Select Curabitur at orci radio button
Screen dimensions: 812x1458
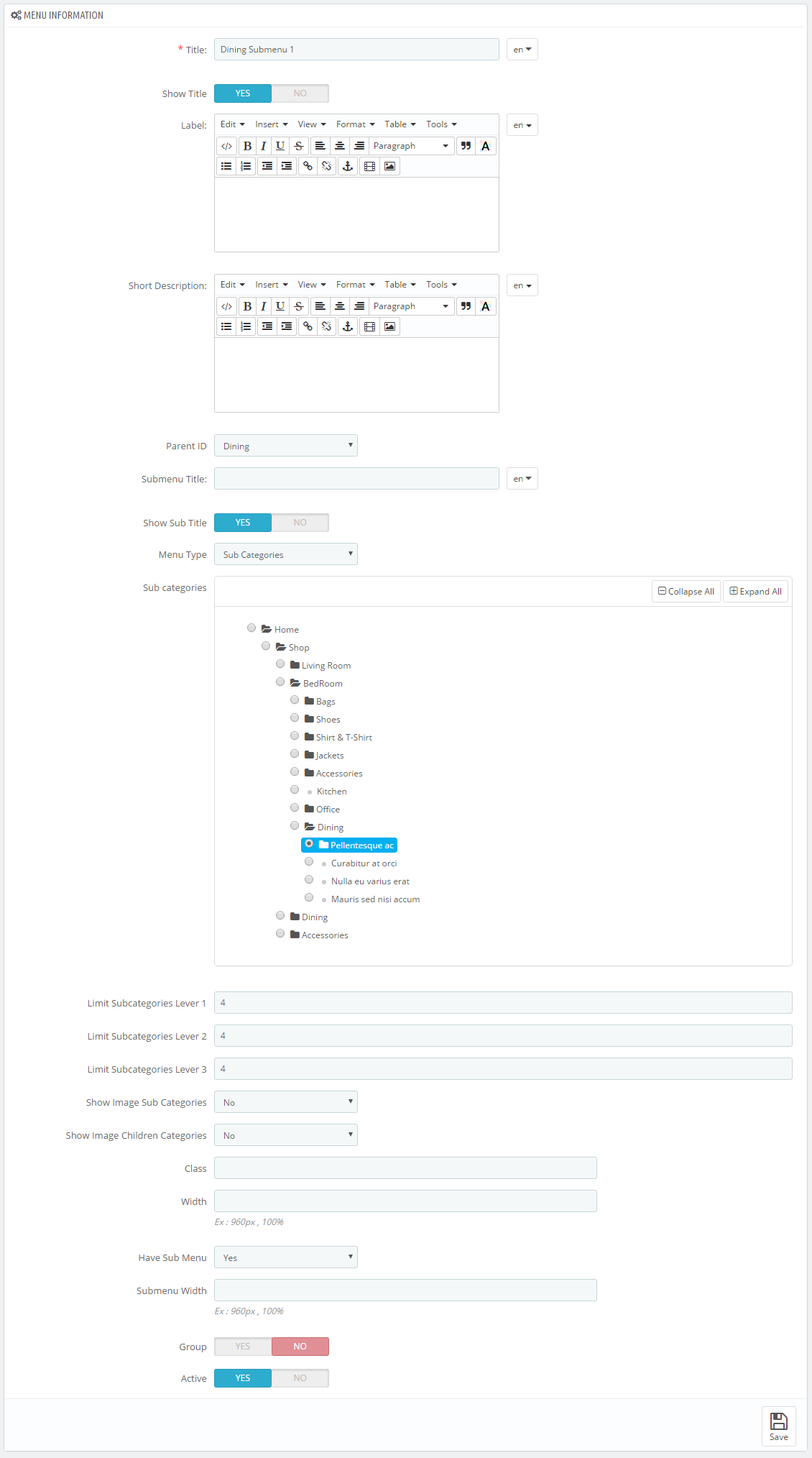pos(309,861)
